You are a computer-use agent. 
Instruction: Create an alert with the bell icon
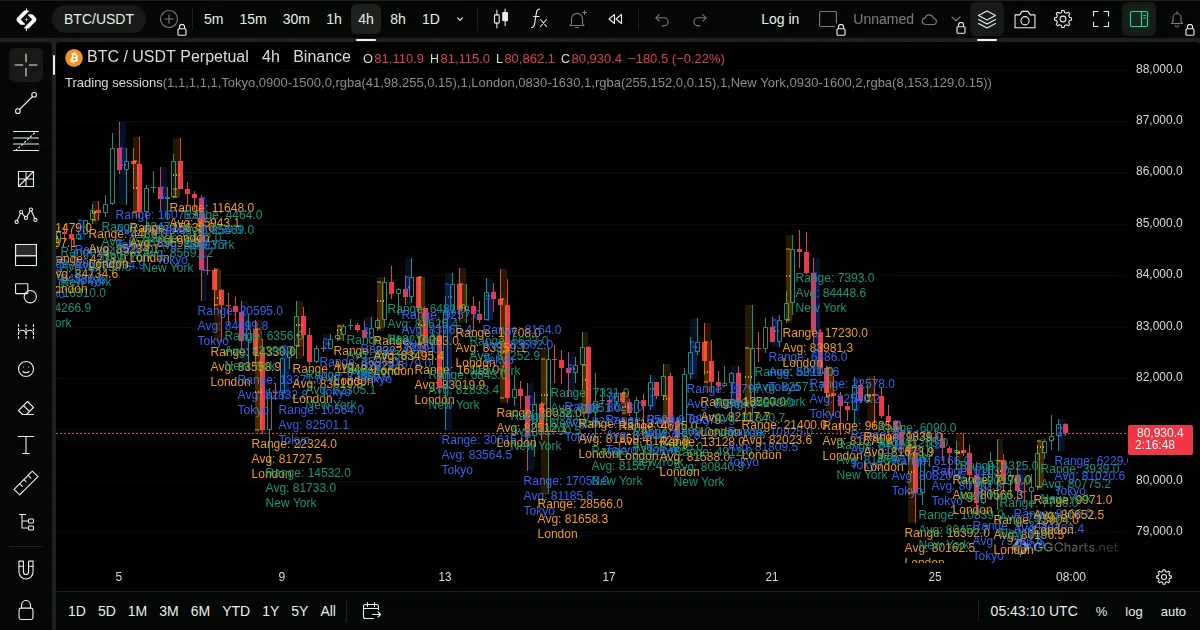click(x=578, y=19)
